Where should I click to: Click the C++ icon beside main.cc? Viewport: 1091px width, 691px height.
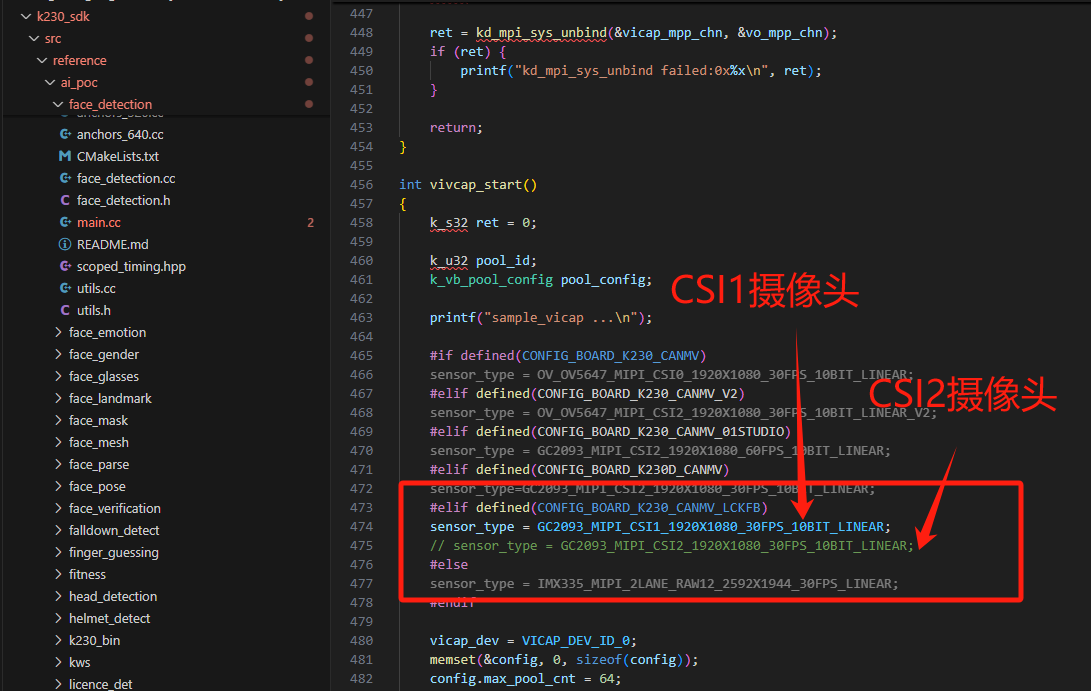tap(65, 222)
